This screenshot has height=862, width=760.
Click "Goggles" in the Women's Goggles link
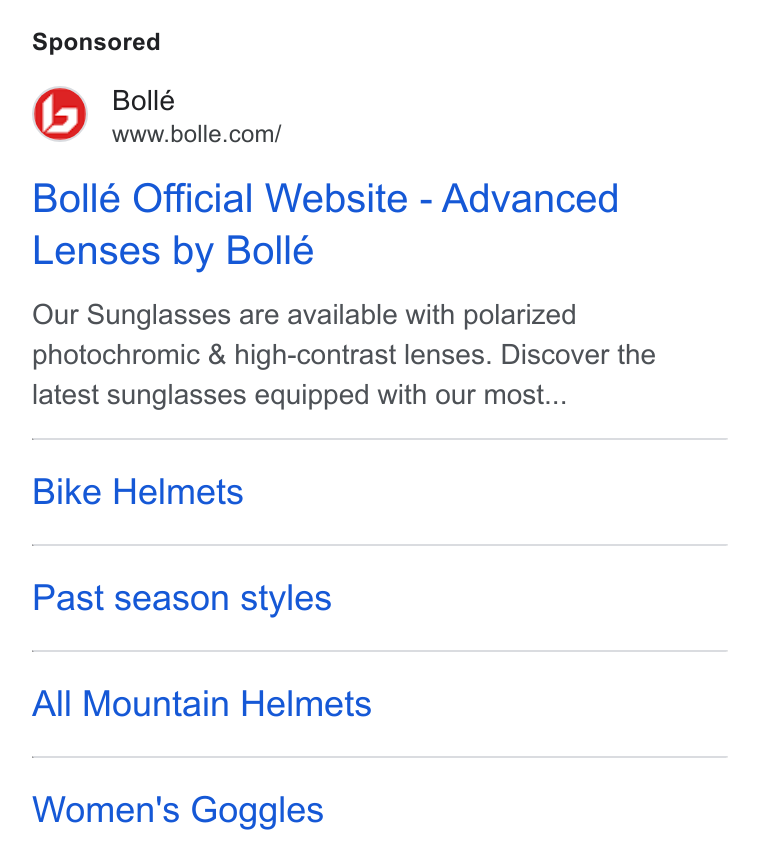click(257, 810)
